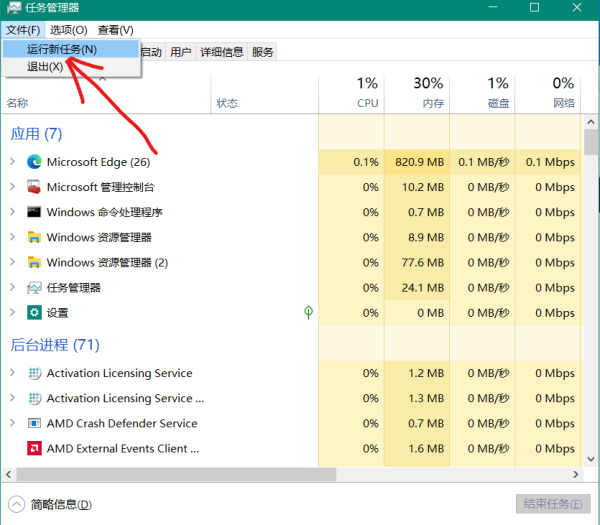Screen dimensions: 600x525
Task: Click the vertical scrollbar of the process list
Action: point(591,300)
